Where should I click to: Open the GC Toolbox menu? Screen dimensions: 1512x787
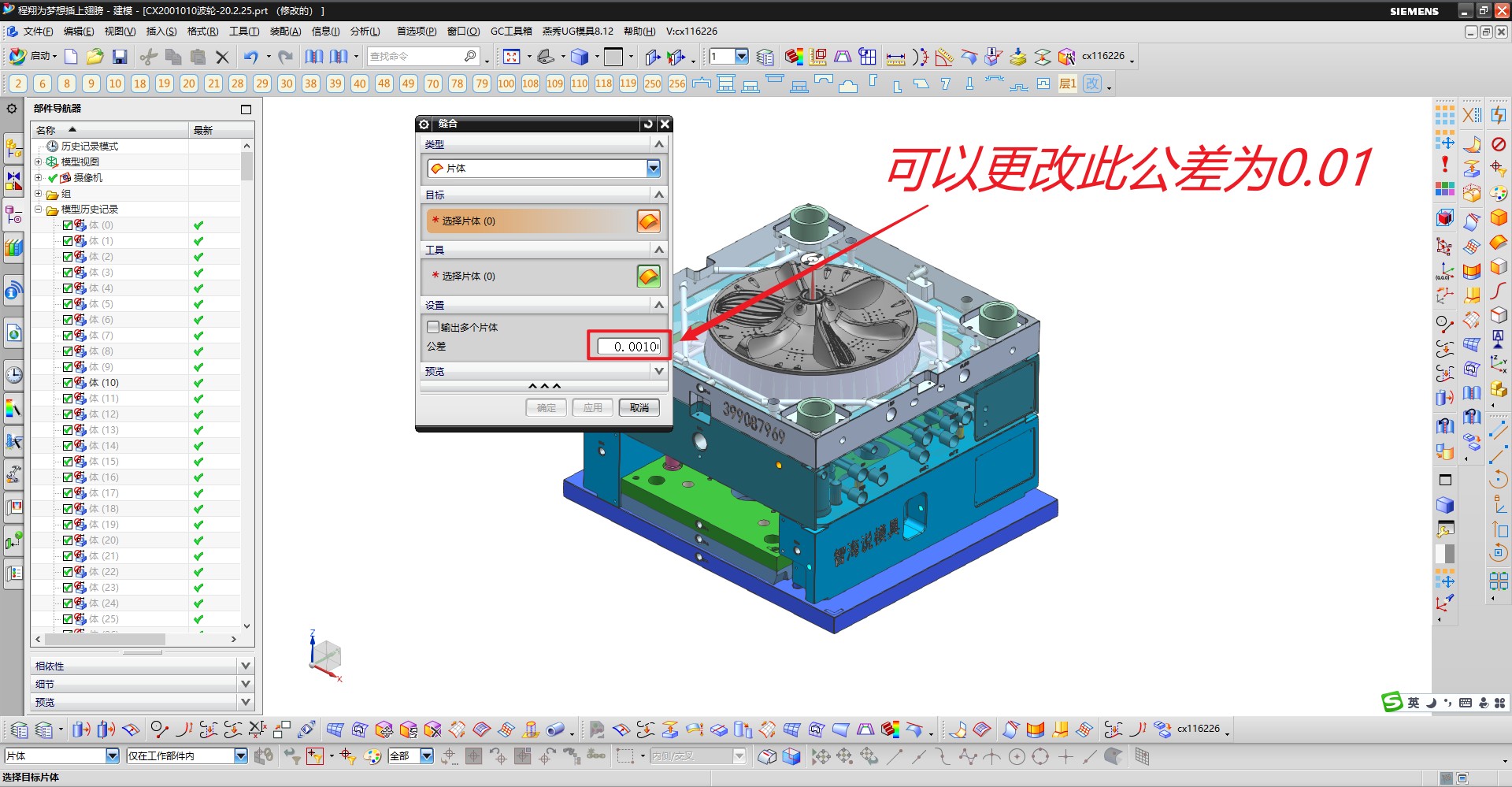511,32
